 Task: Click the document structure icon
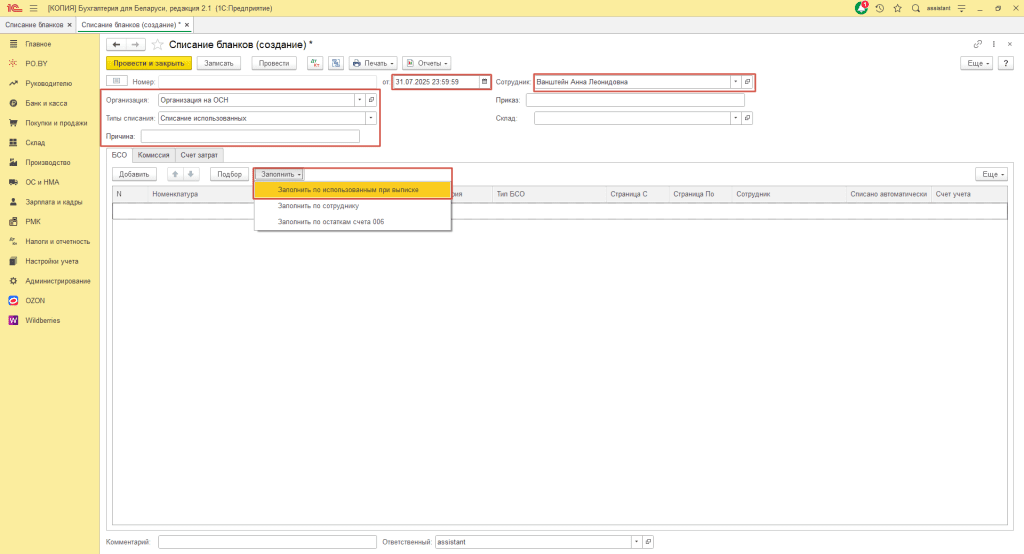point(336,63)
